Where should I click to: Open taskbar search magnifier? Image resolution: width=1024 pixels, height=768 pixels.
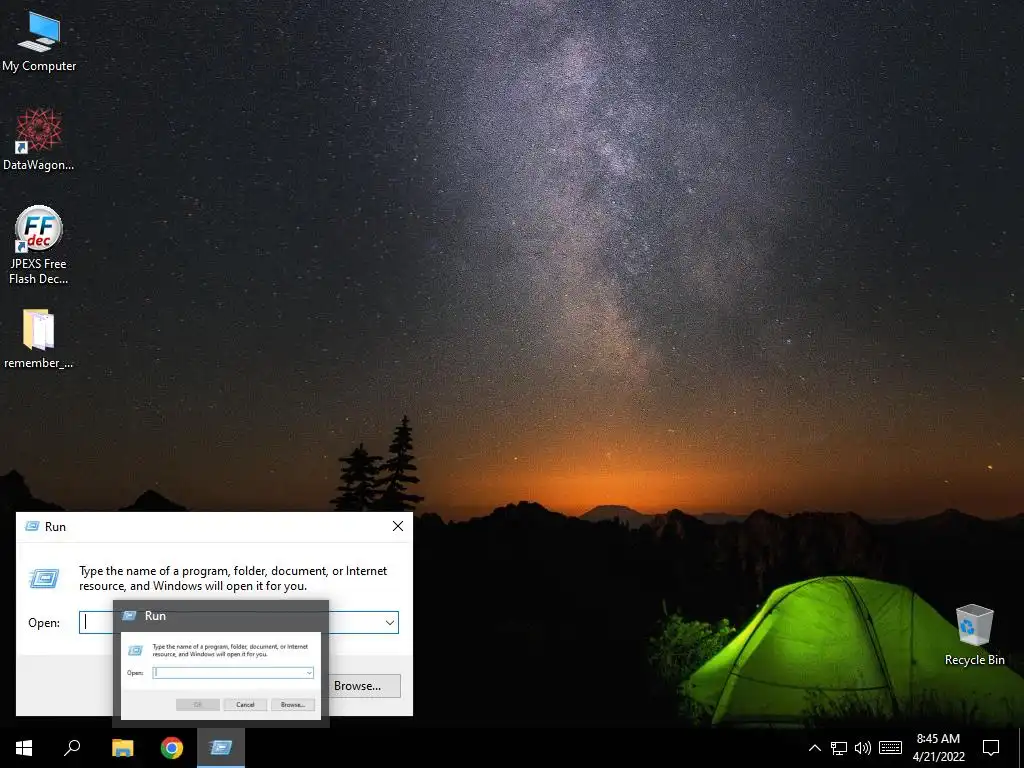click(72, 748)
